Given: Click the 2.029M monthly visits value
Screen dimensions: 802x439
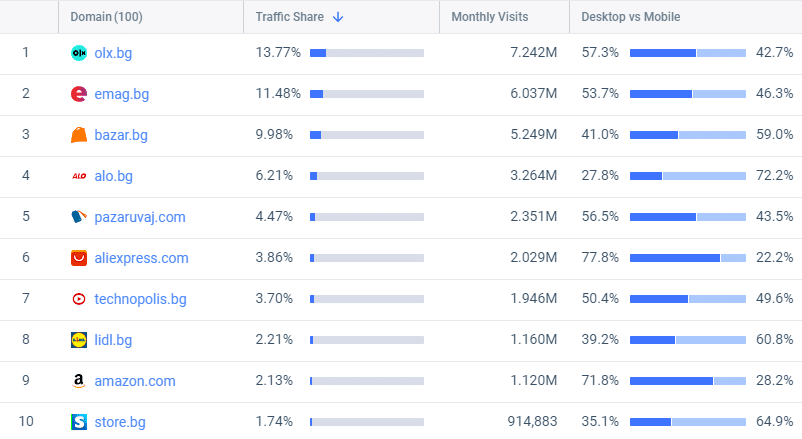Looking at the screenshot, I should click(533, 257).
